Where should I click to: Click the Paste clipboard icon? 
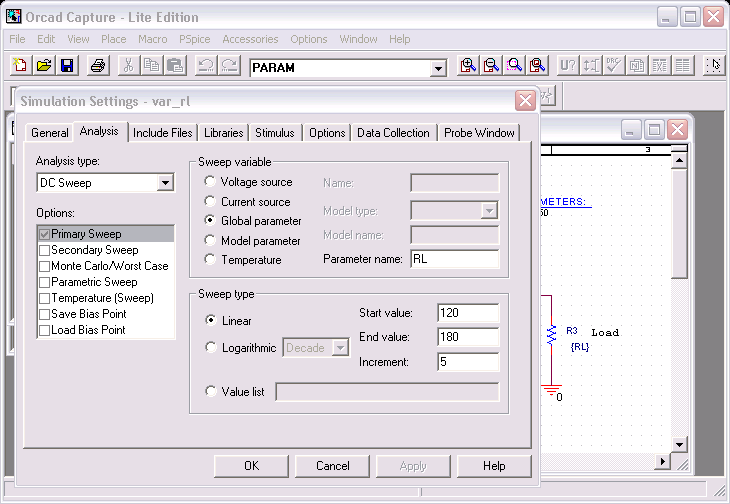point(175,66)
